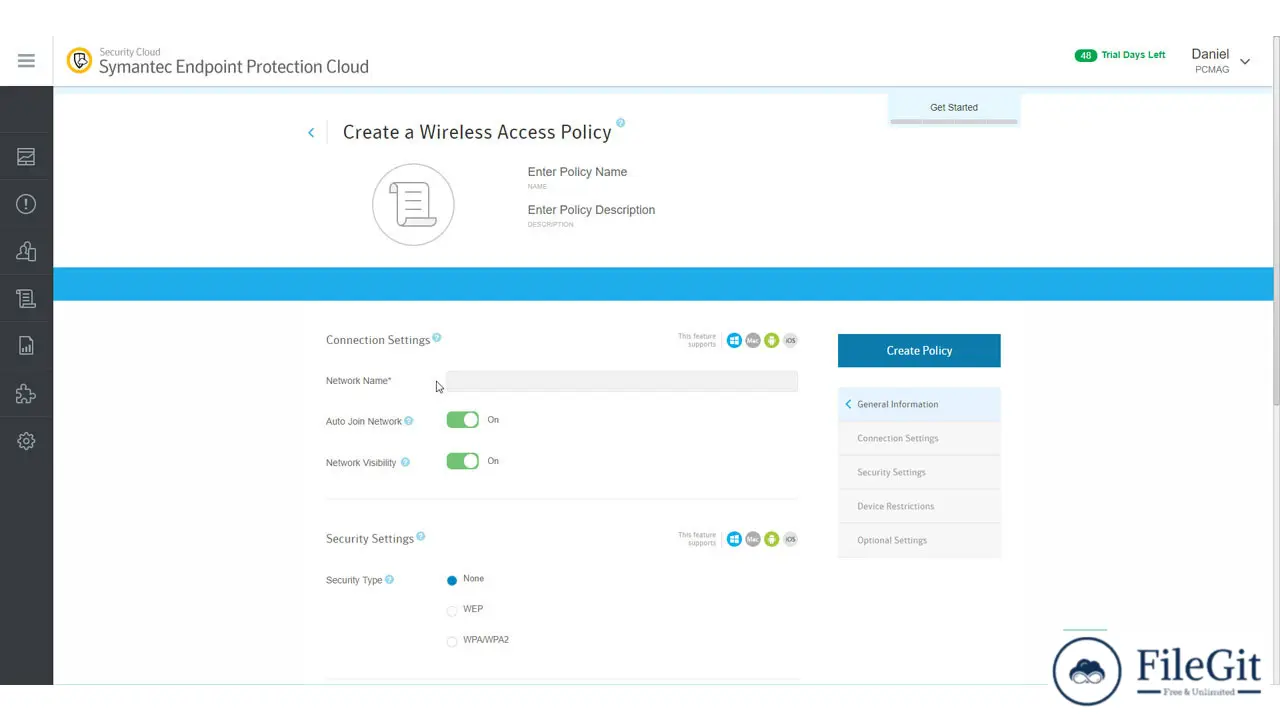
Task: Jump to Security Settings in side nav
Action: pyautogui.click(x=919, y=472)
